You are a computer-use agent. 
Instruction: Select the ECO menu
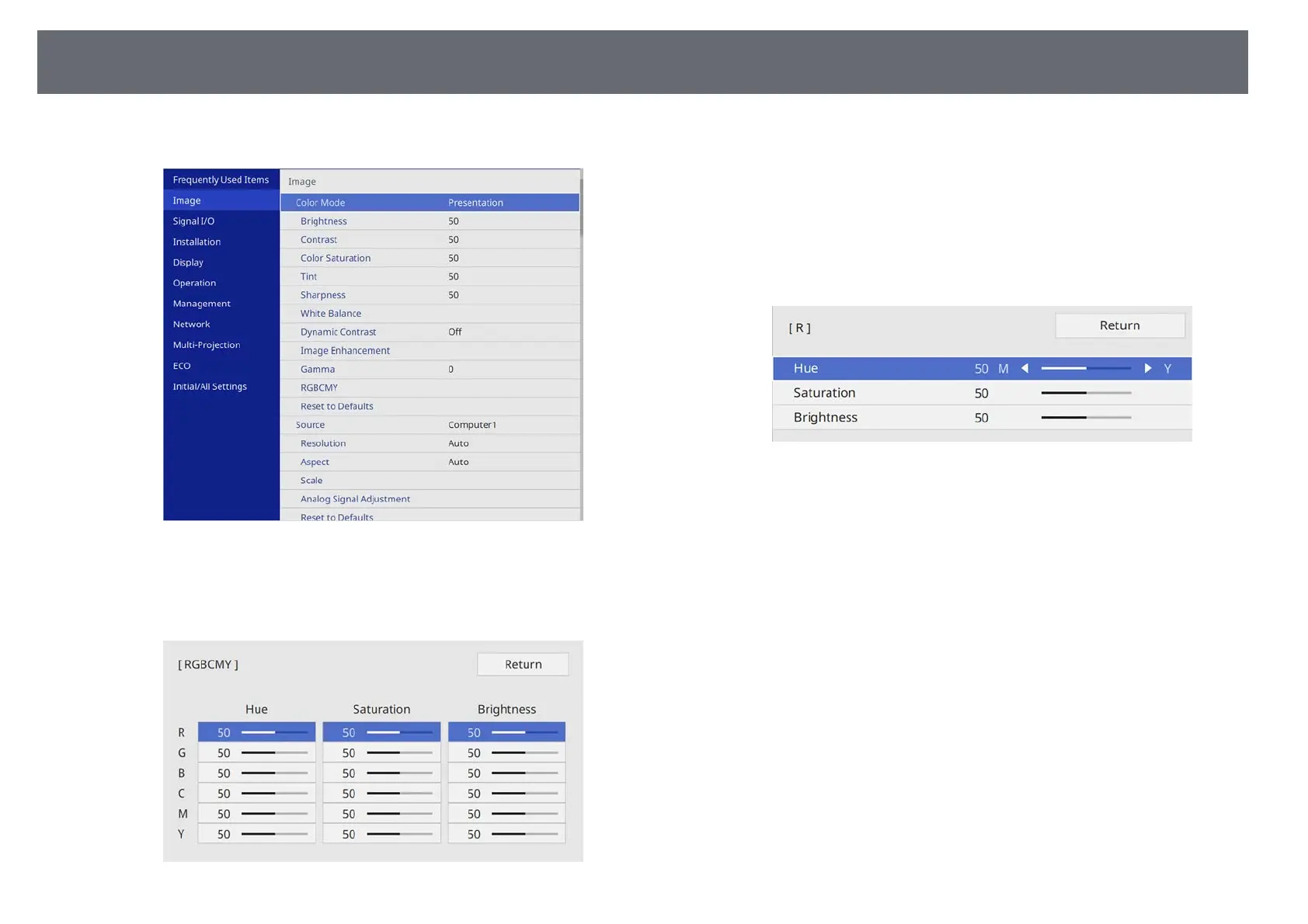[221, 366]
